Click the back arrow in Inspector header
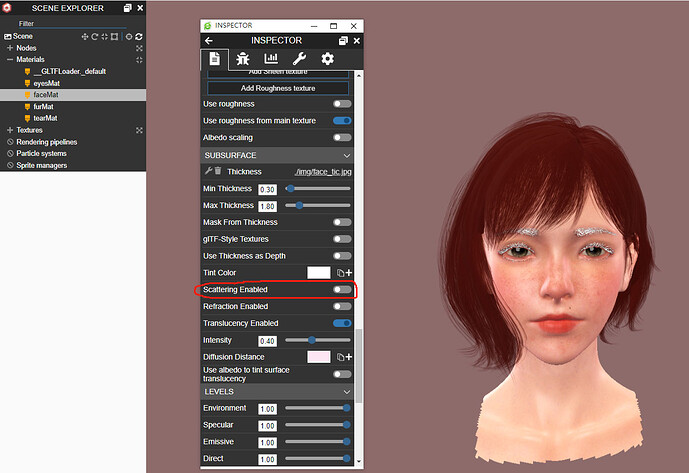This screenshot has height=473, width=689. pos(209,41)
